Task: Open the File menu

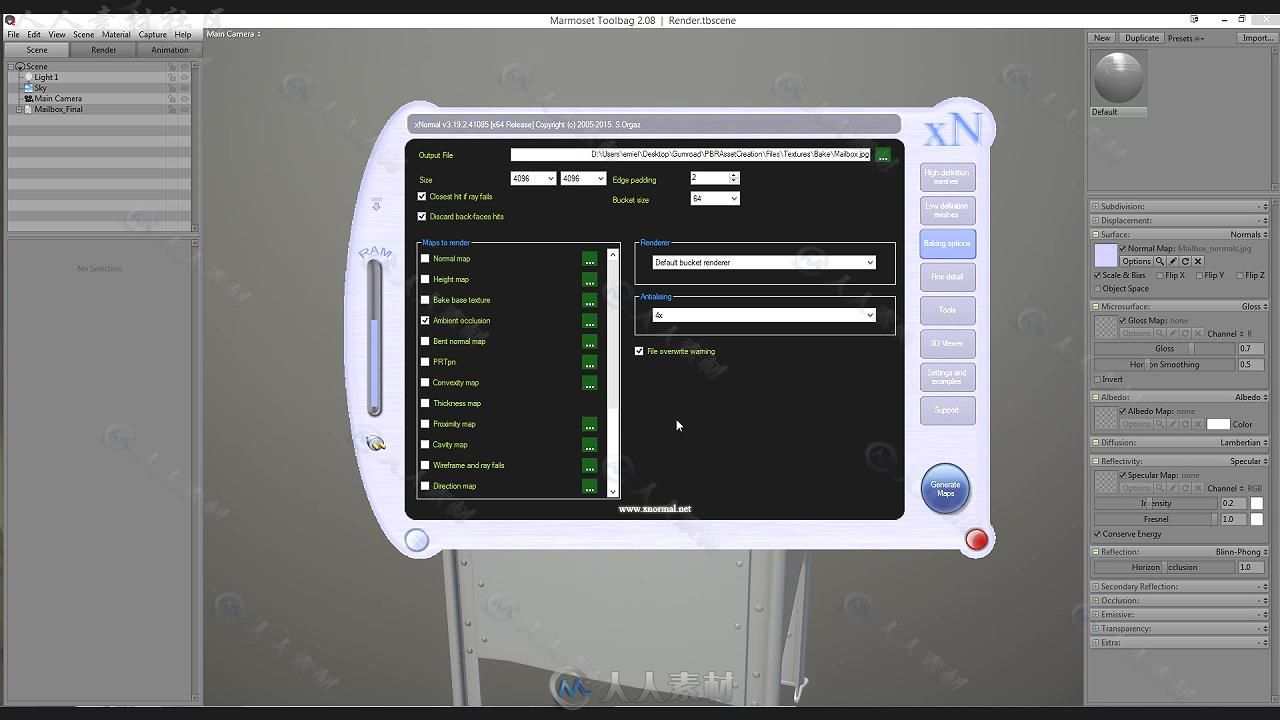Action: [x=14, y=34]
